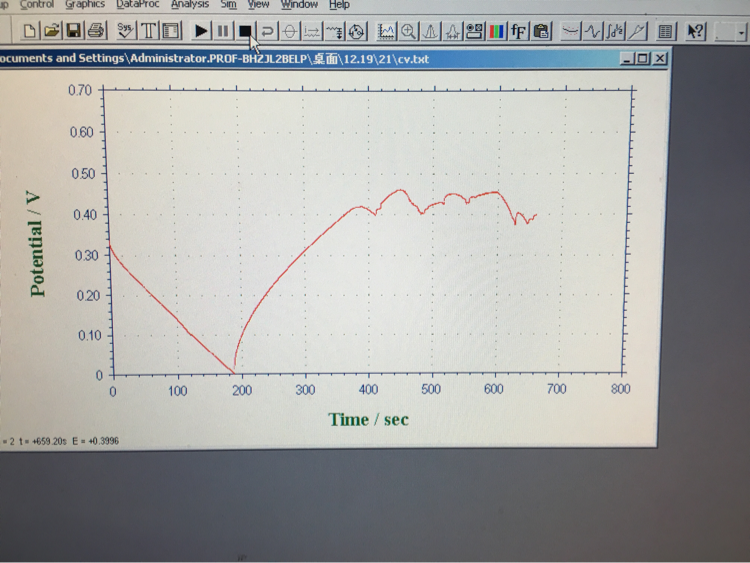
Task: Open the Filter settings toolbar icon
Action: click(334, 32)
